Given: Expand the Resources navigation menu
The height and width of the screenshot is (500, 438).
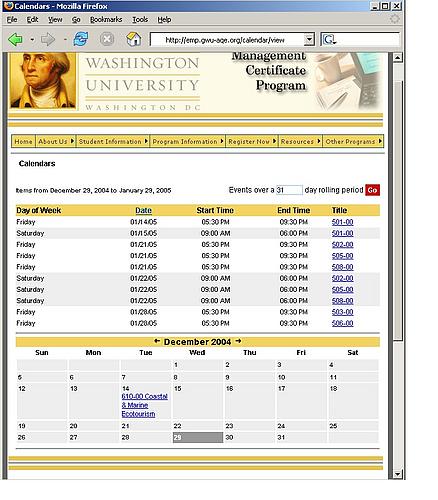Looking at the screenshot, I should coord(300,141).
